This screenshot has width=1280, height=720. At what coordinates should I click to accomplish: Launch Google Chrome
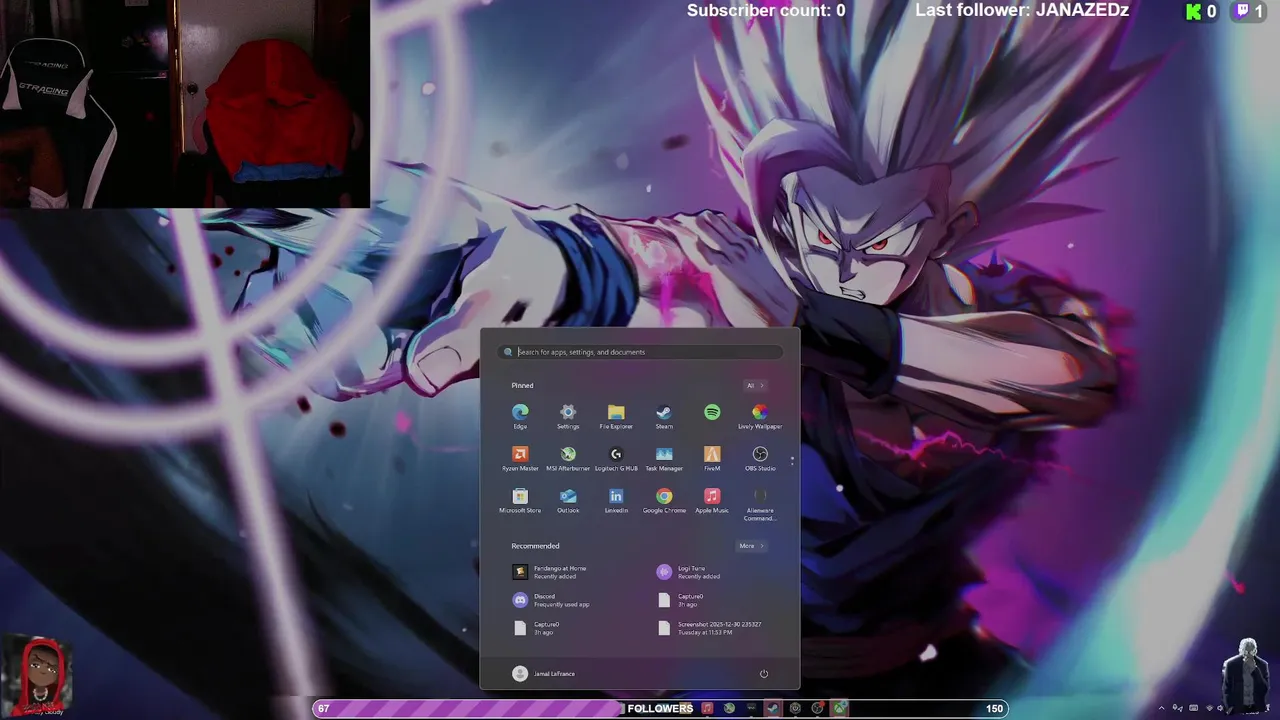pos(664,501)
